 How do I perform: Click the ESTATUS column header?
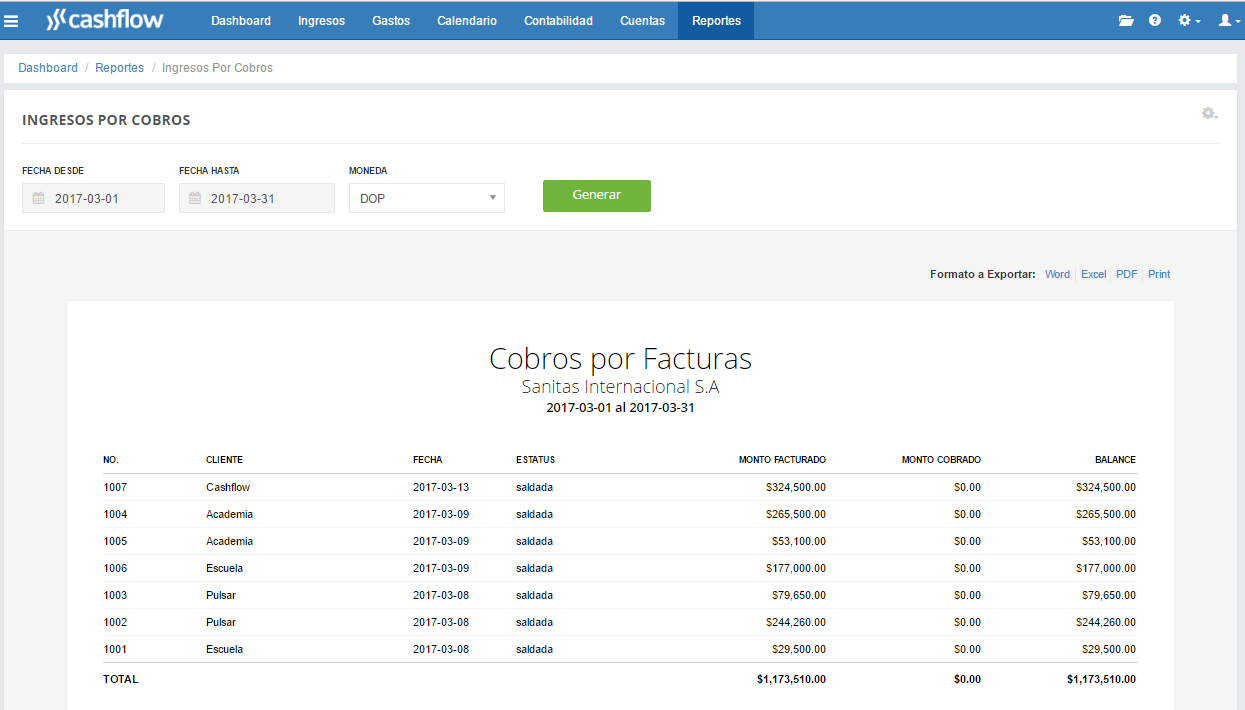click(536, 460)
